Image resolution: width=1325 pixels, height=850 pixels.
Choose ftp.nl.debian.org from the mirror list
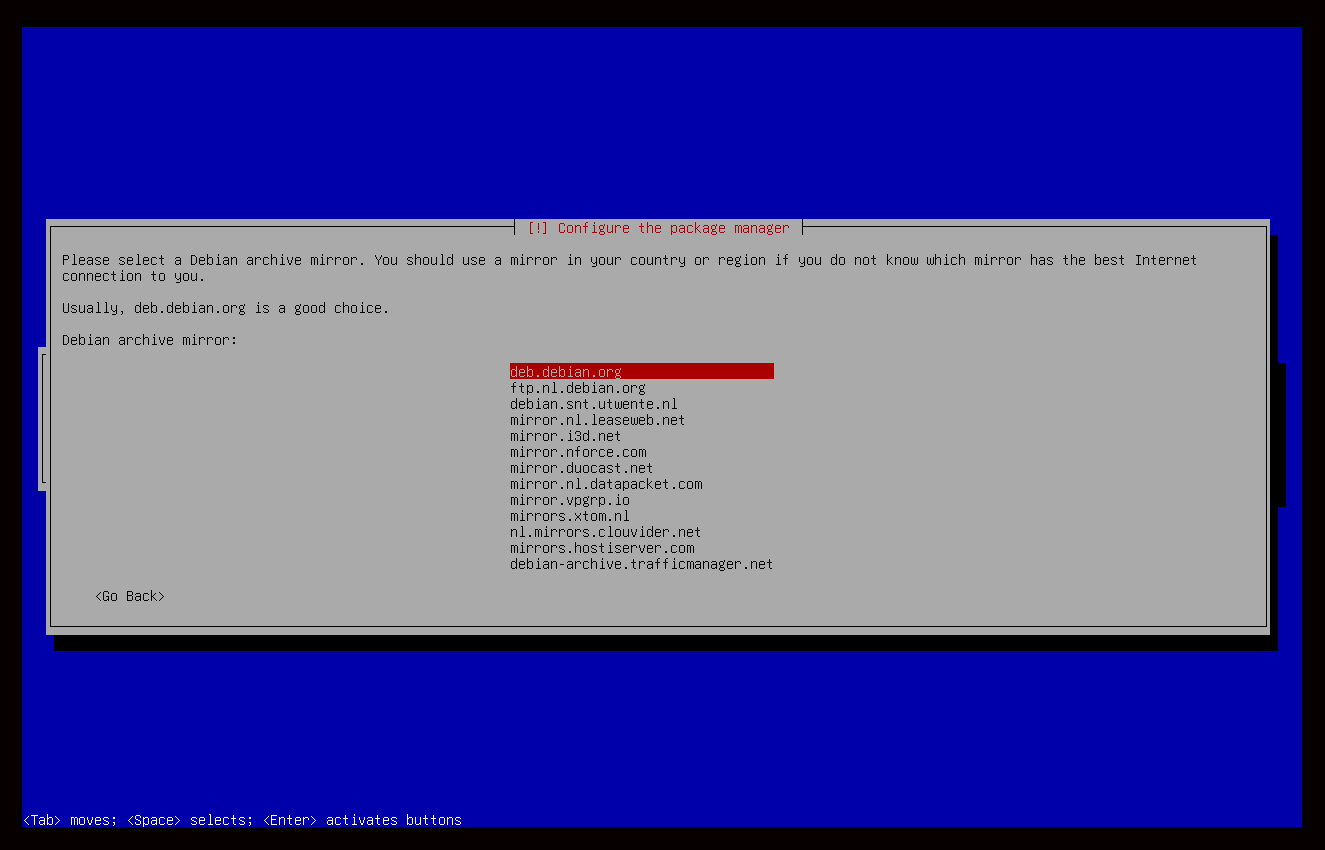(x=577, y=388)
